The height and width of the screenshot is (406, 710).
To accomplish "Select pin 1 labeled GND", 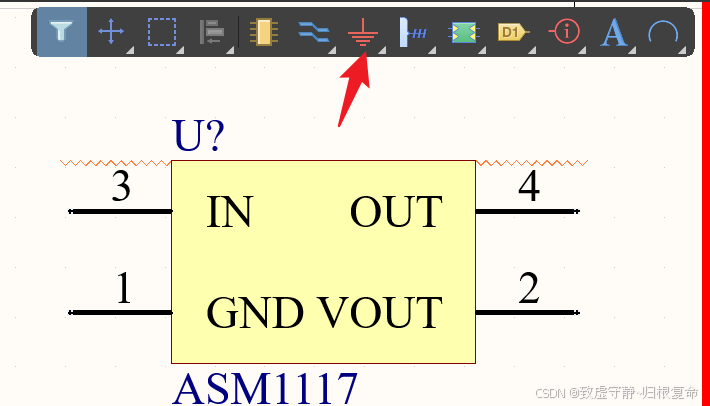I will click(x=120, y=312).
